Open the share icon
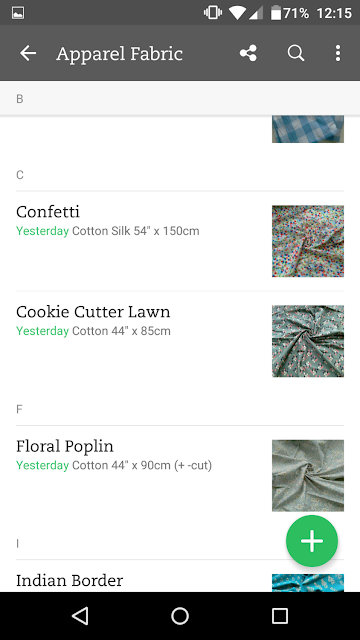This screenshot has height=640, width=360. point(248,53)
